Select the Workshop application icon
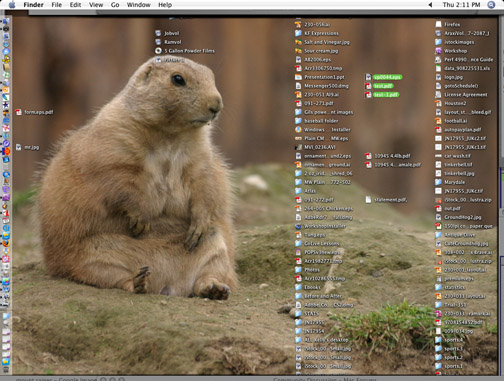The height and width of the screenshot is (381, 504). [x=438, y=51]
